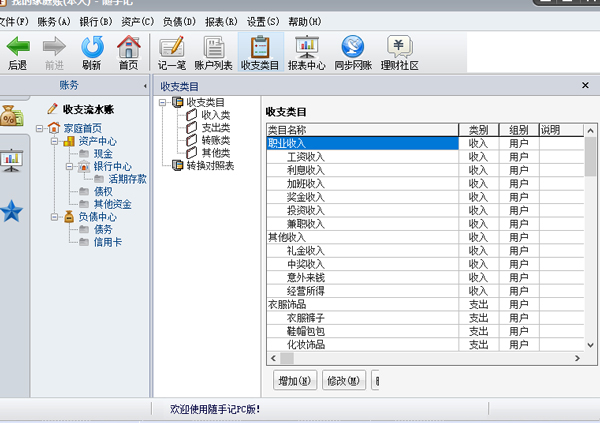
Task: Click the 刷新 refresh icon
Action: 92,47
